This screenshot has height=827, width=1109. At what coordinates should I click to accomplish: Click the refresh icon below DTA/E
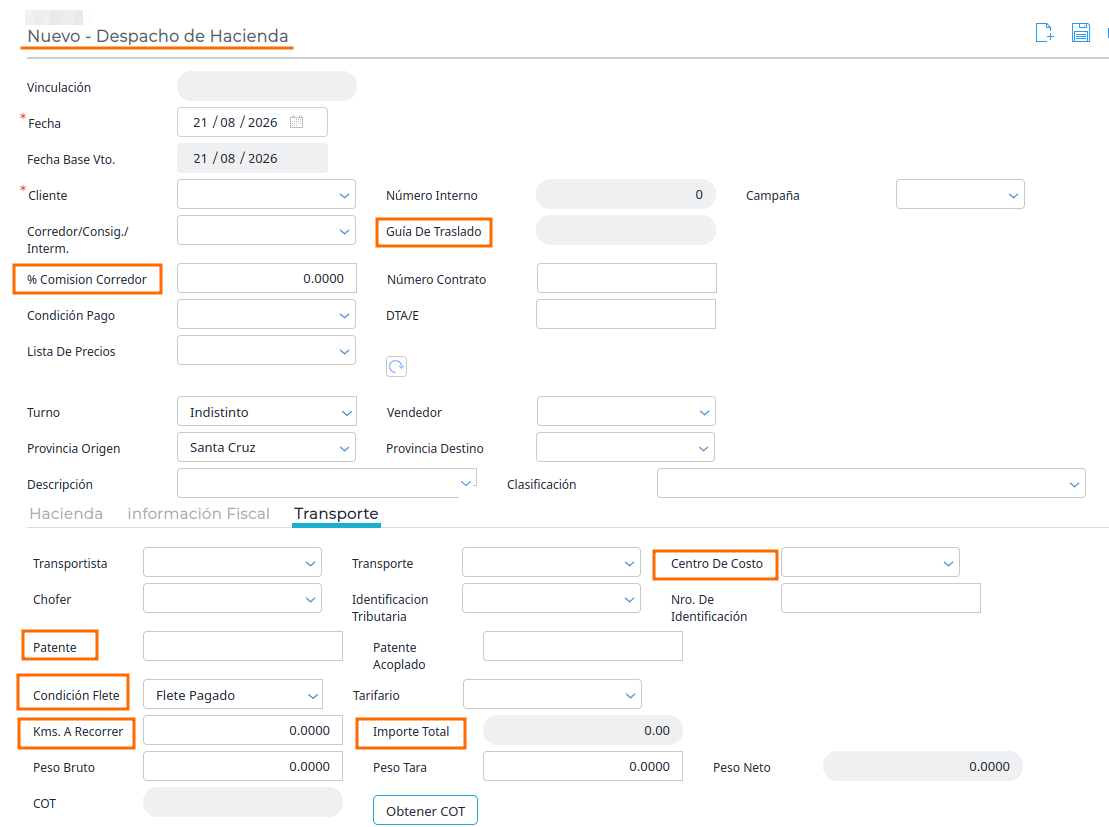click(x=396, y=366)
